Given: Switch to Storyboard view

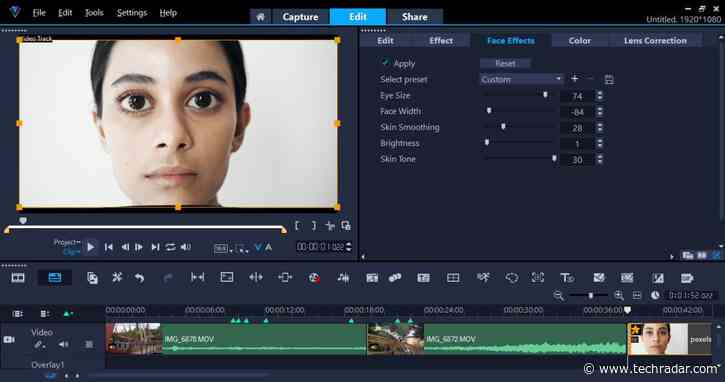Looking at the screenshot, I should [x=18, y=278].
